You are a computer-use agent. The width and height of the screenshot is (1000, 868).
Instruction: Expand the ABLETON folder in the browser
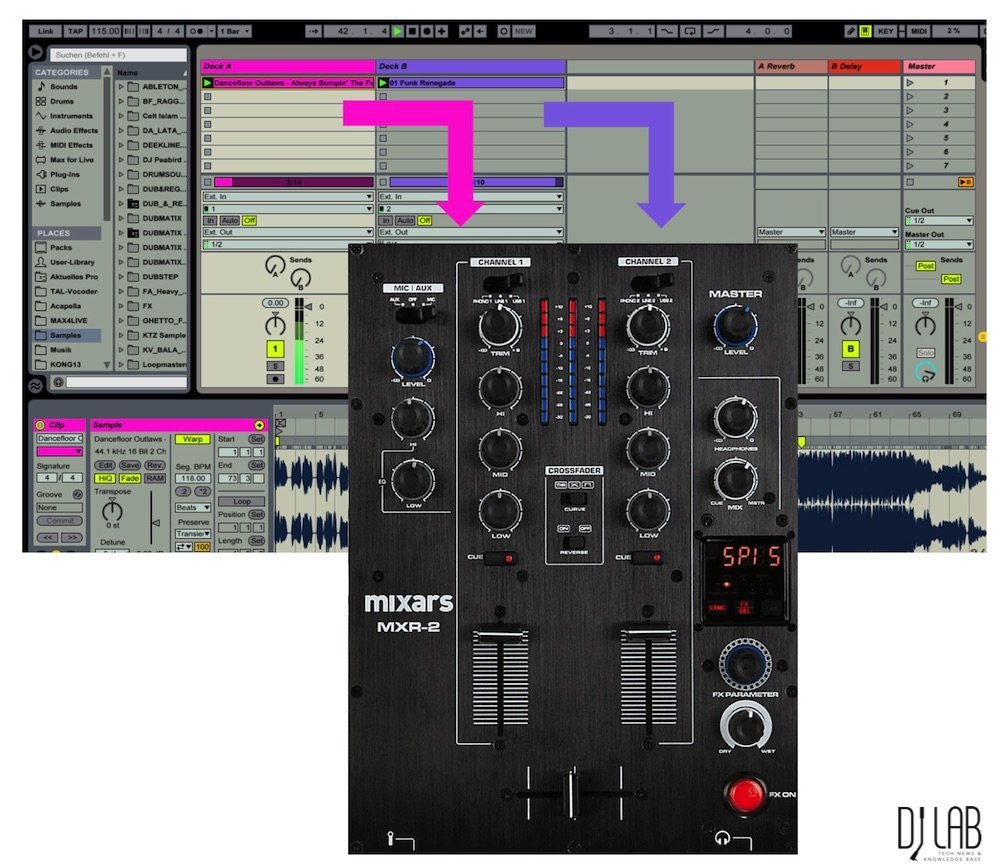(122, 87)
